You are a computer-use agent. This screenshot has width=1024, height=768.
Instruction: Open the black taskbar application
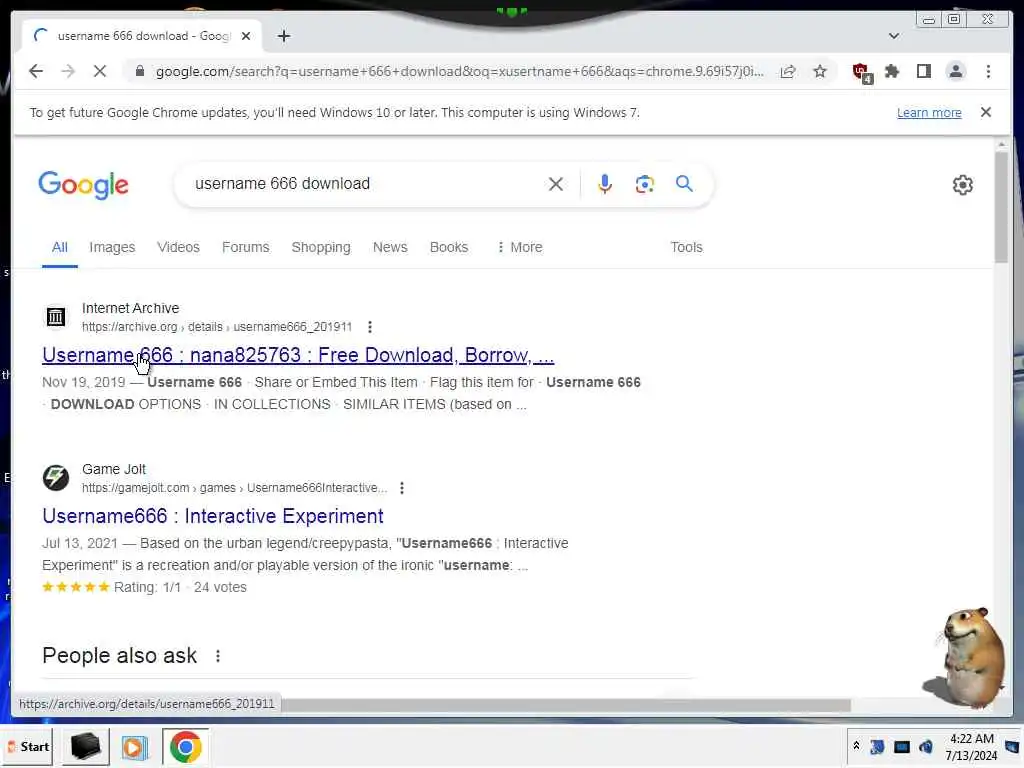point(86,746)
